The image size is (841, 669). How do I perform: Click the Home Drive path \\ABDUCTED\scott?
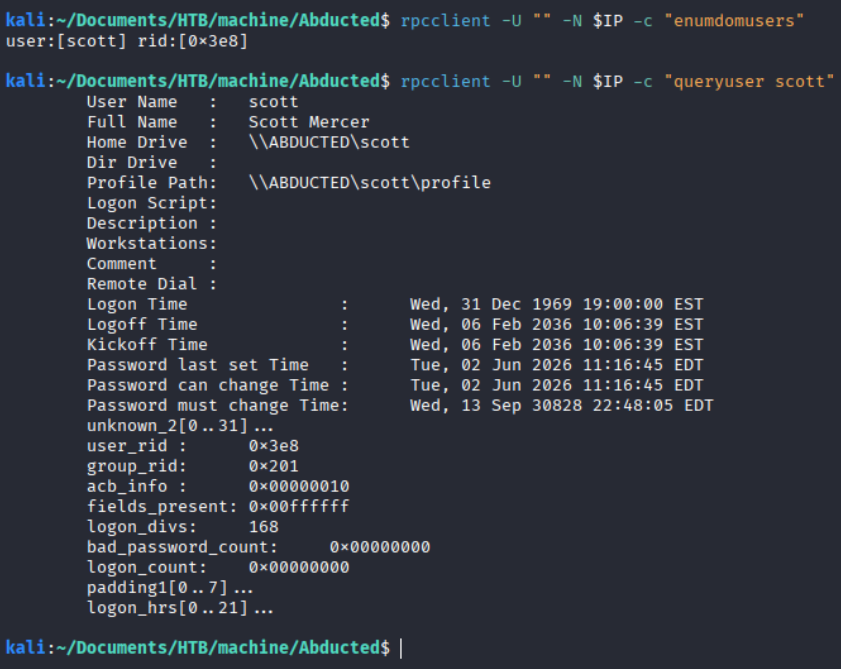pyautogui.click(x=329, y=142)
